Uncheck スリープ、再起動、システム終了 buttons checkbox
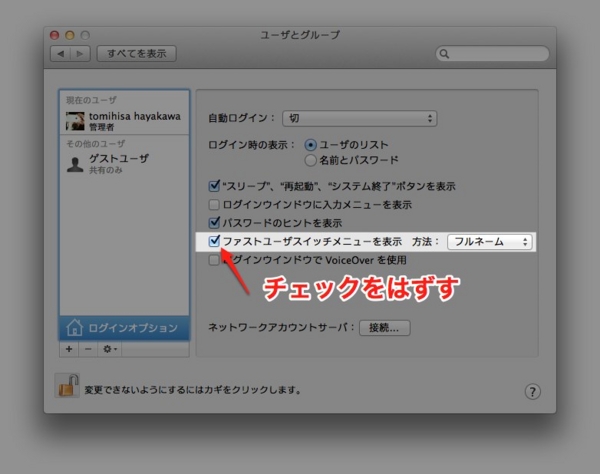Image resolution: width=600 pixels, height=474 pixels. click(x=214, y=186)
